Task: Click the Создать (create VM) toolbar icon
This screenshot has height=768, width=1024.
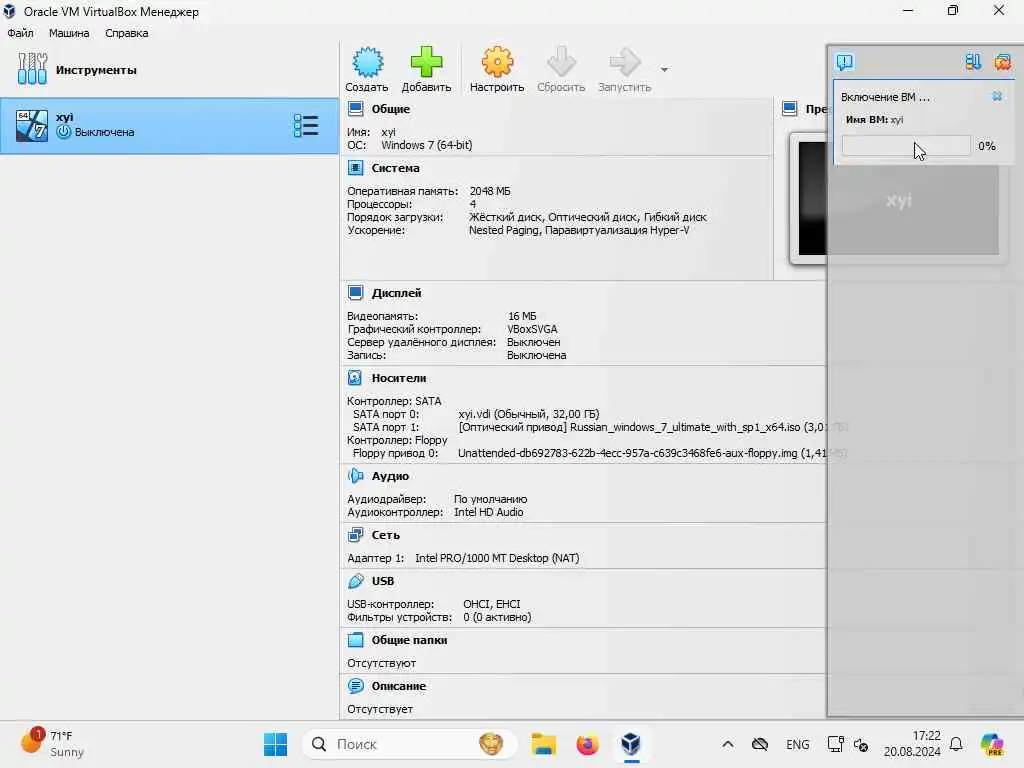Action: 367,63
